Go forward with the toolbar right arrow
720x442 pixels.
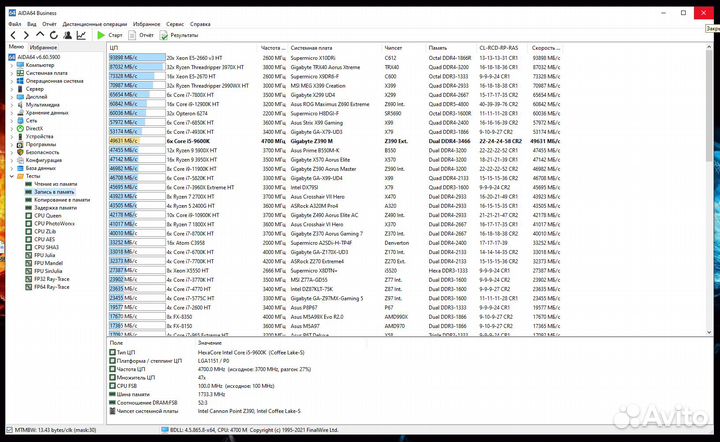26,35
